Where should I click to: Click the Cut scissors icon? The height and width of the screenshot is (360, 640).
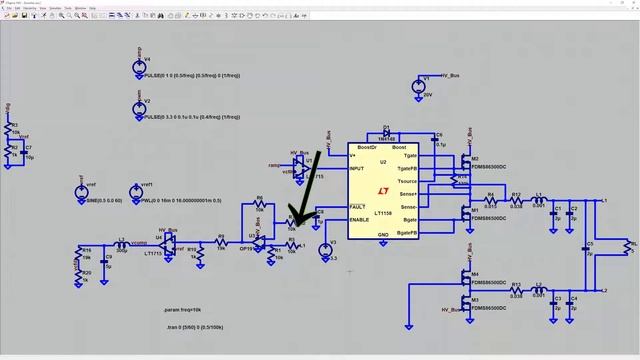[x=137, y=16]
